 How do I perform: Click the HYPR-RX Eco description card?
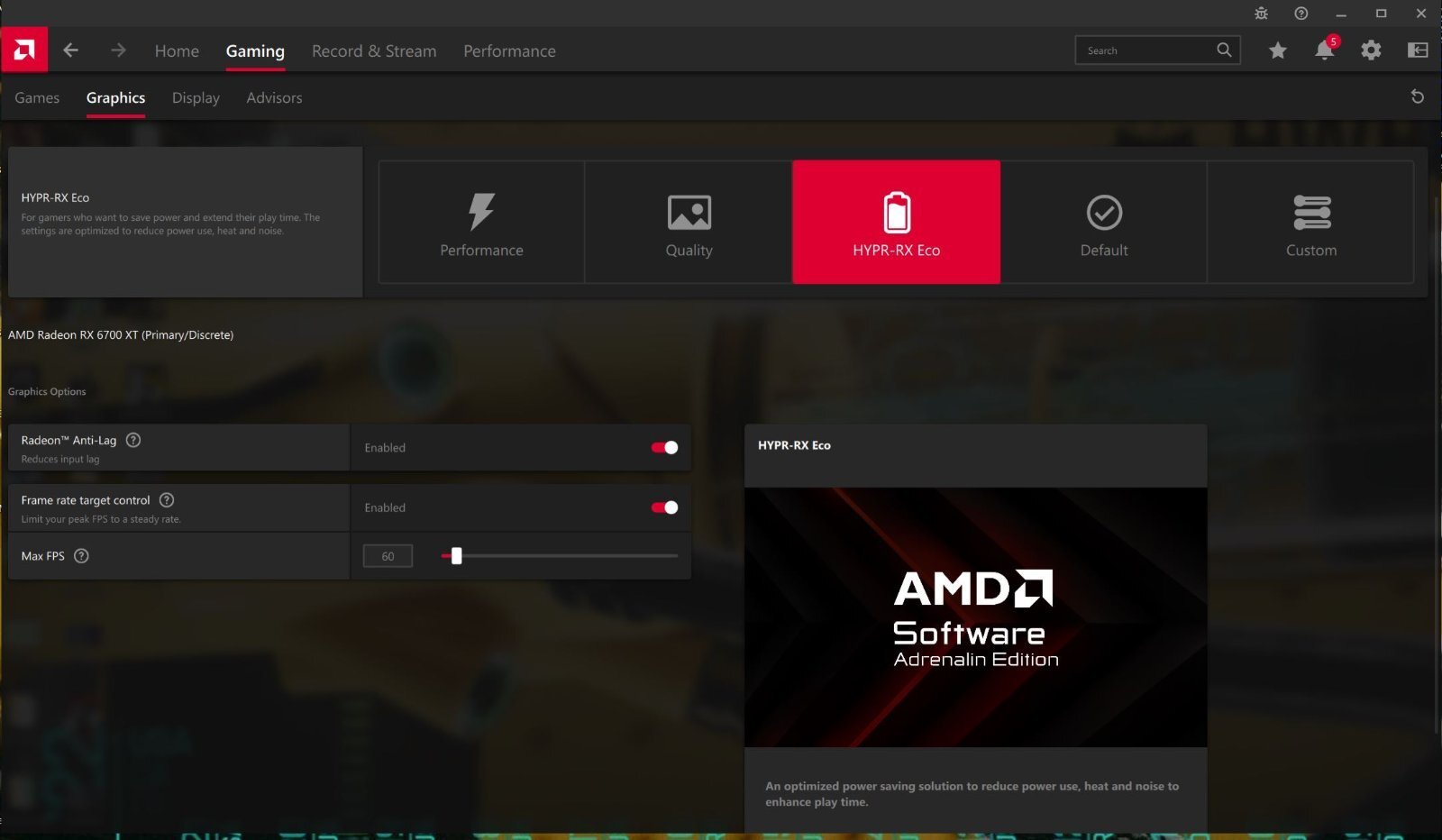click(x=185, y=222)
